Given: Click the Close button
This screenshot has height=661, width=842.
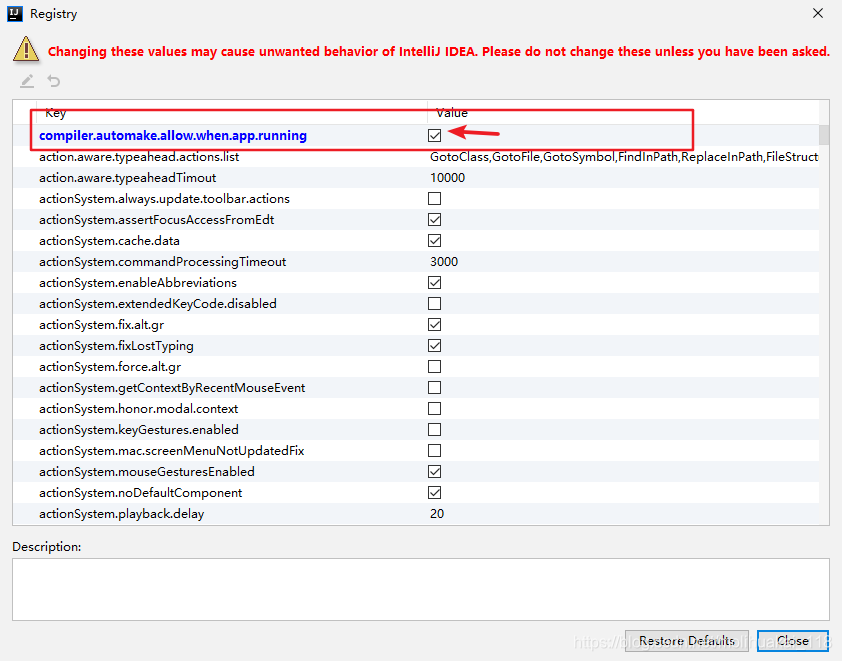Looking at the screenshot, I should click(x=793, y=641).
